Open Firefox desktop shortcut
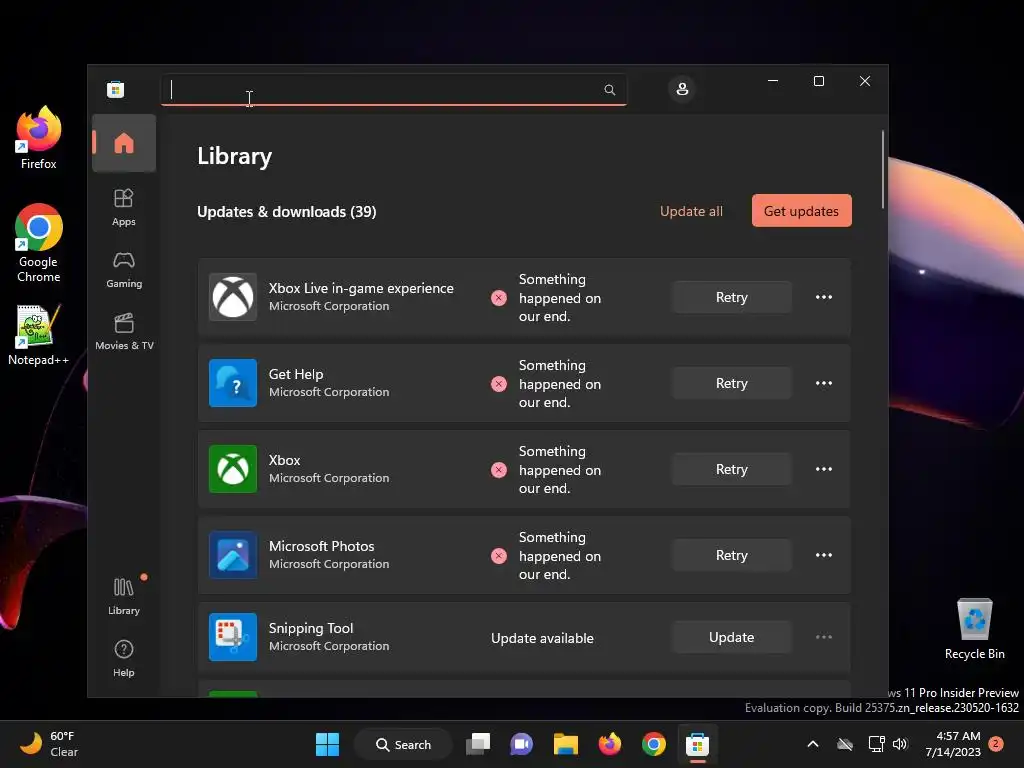Viewport: 1024px width, 768px height. coord(39,138)
